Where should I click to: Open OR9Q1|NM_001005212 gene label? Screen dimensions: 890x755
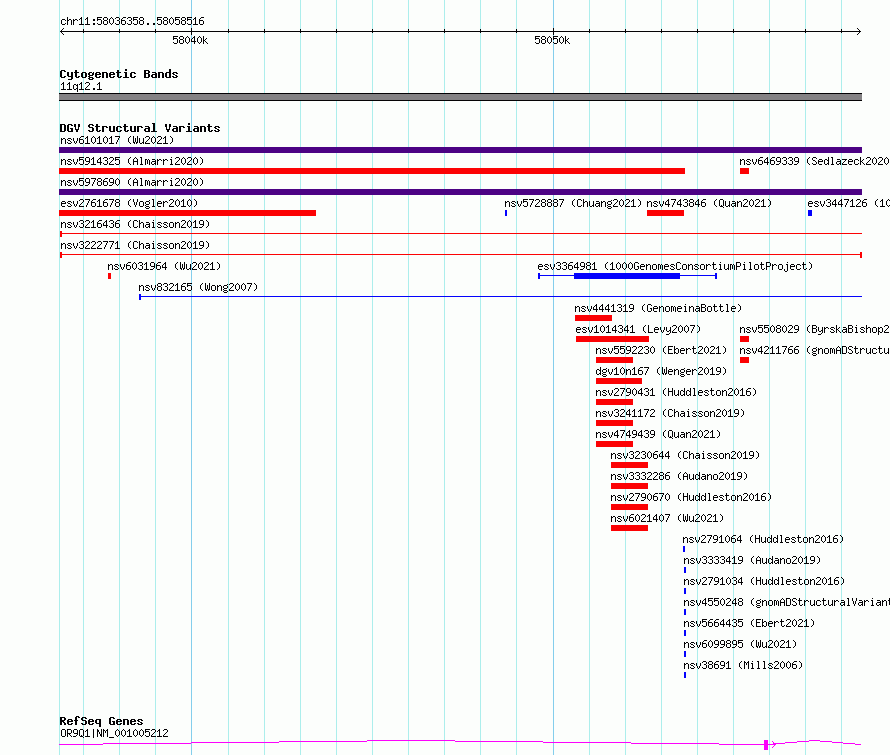click(x=114, y=733)
